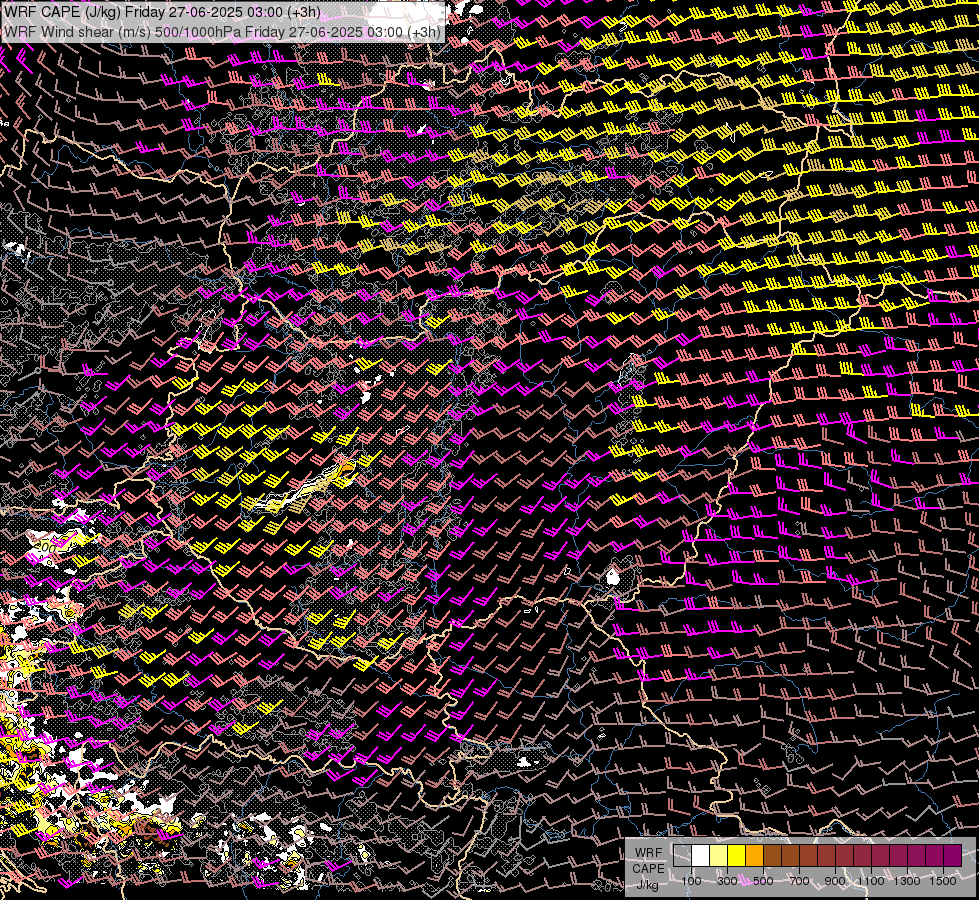Click the legend value 900
The height and width of the screenshot is (900, 979).
click(835, 881)
